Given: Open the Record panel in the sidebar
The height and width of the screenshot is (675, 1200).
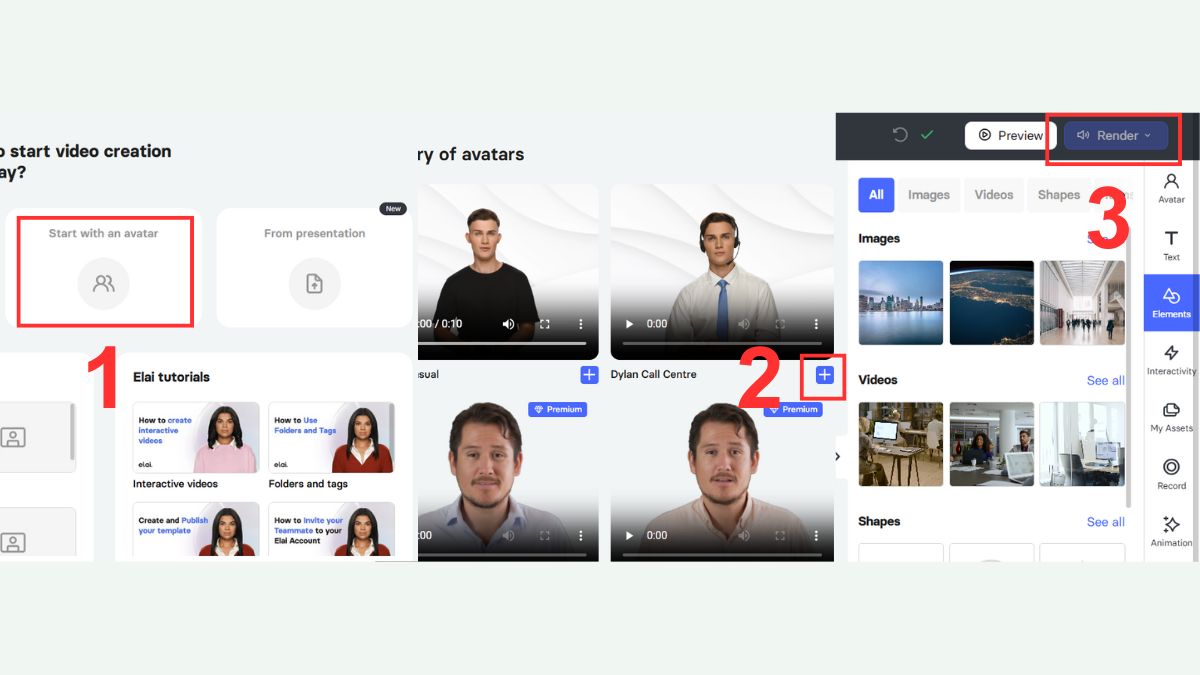Looking at the screenshot, I should click(x=1171, y=475).
